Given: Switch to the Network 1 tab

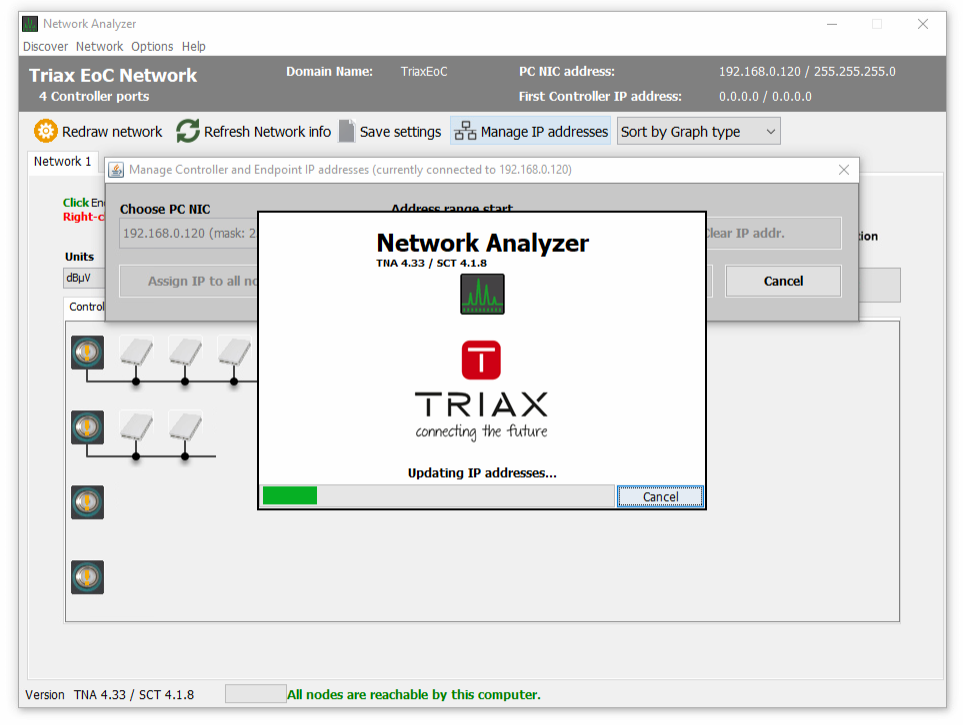Looking at the screenshot, I should click(62, 162).
